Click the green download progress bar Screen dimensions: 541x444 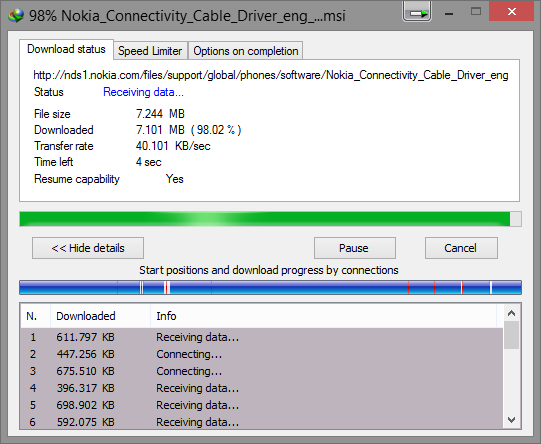[270, 219]
